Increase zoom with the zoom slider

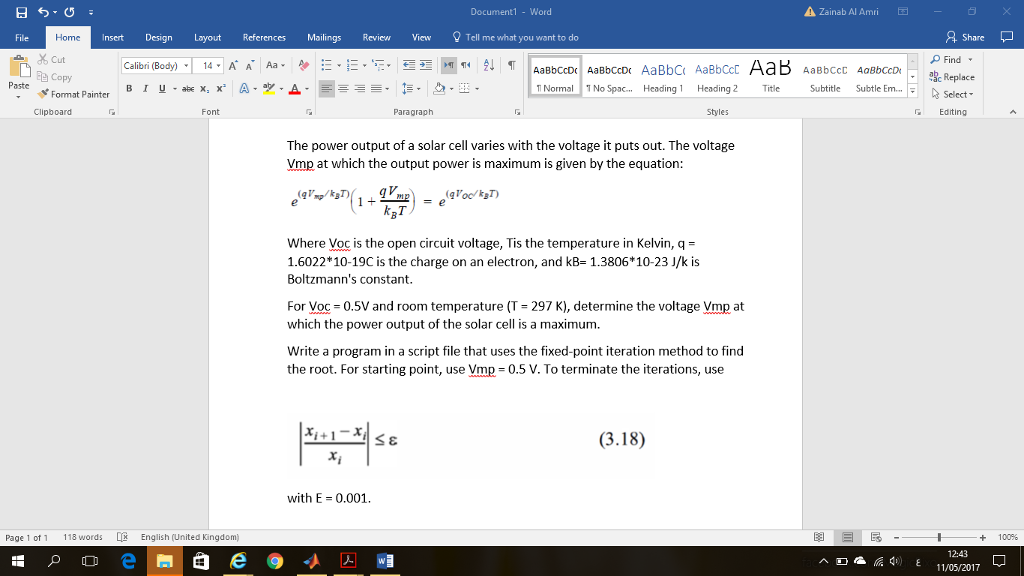[x=985, y=536]
